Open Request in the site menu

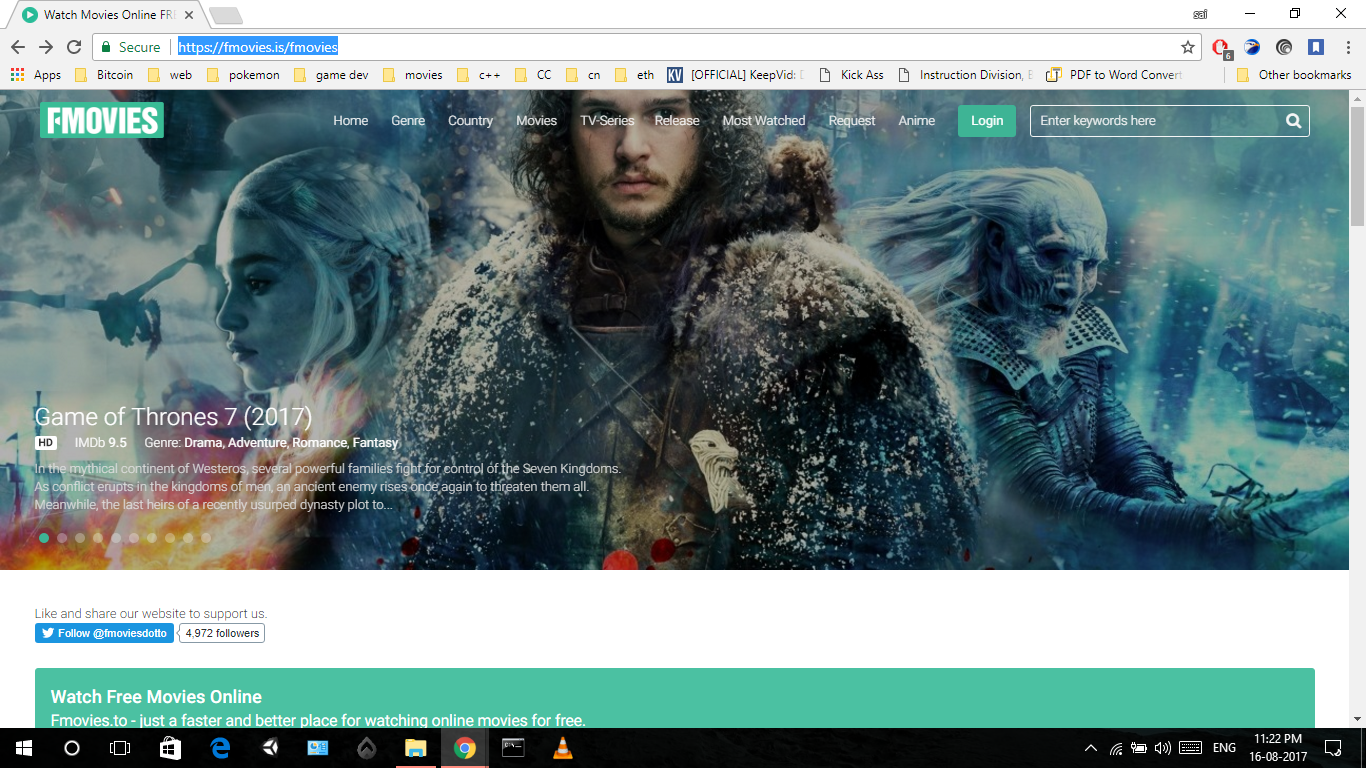852,121
